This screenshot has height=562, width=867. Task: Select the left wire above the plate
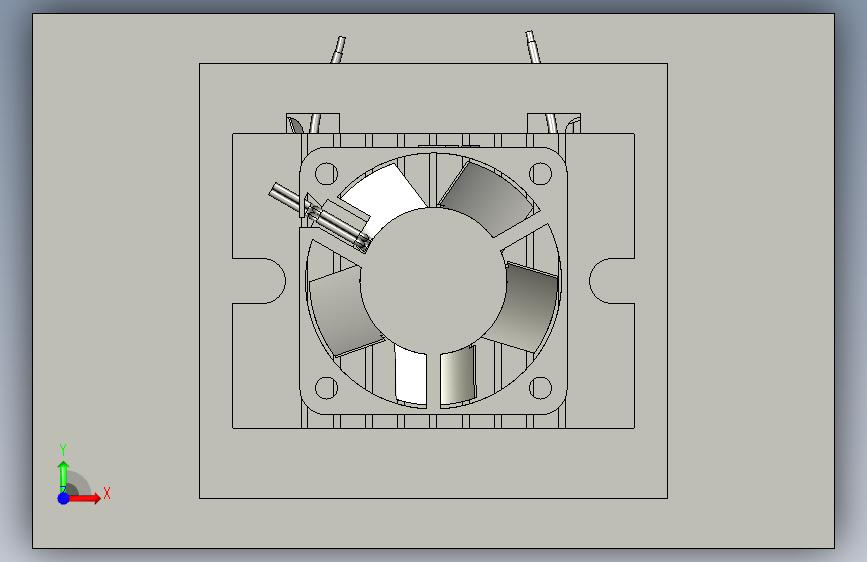point(338,50)
